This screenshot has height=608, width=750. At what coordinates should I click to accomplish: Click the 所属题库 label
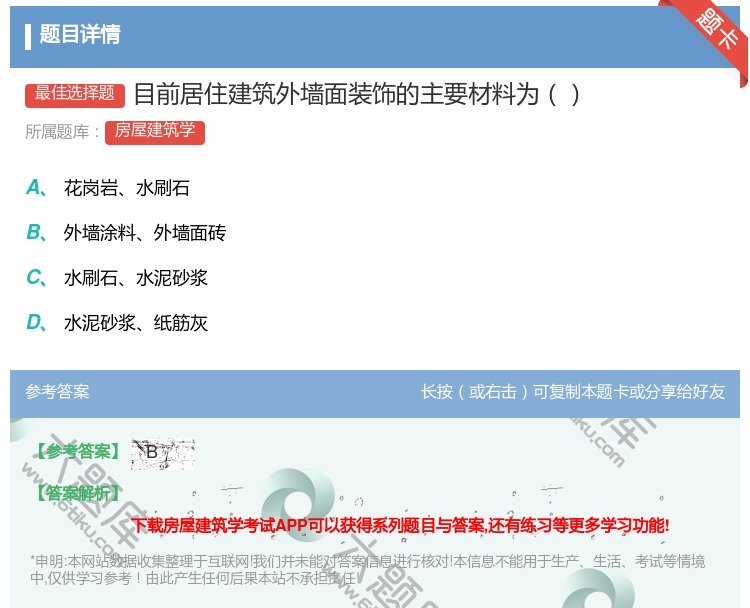click(x=62, y=132)
